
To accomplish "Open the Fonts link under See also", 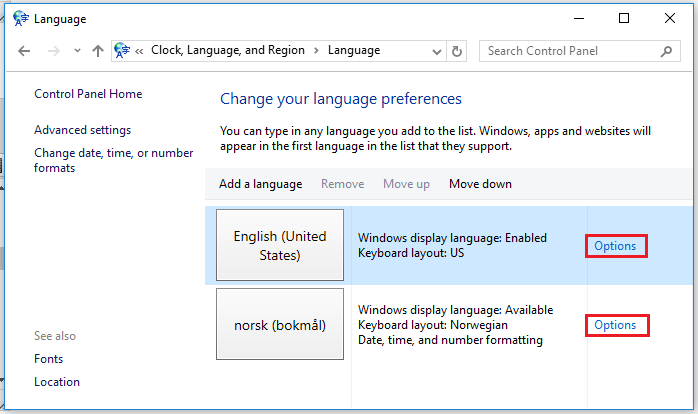I will [x=48, y=359].
